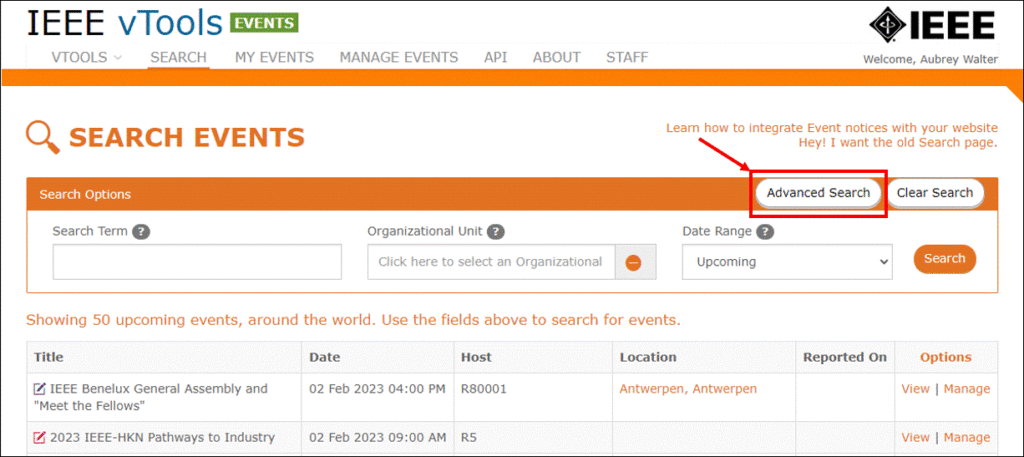
Task: Open the Date Range Upcoming dropdown
Action: click(787, 262)
